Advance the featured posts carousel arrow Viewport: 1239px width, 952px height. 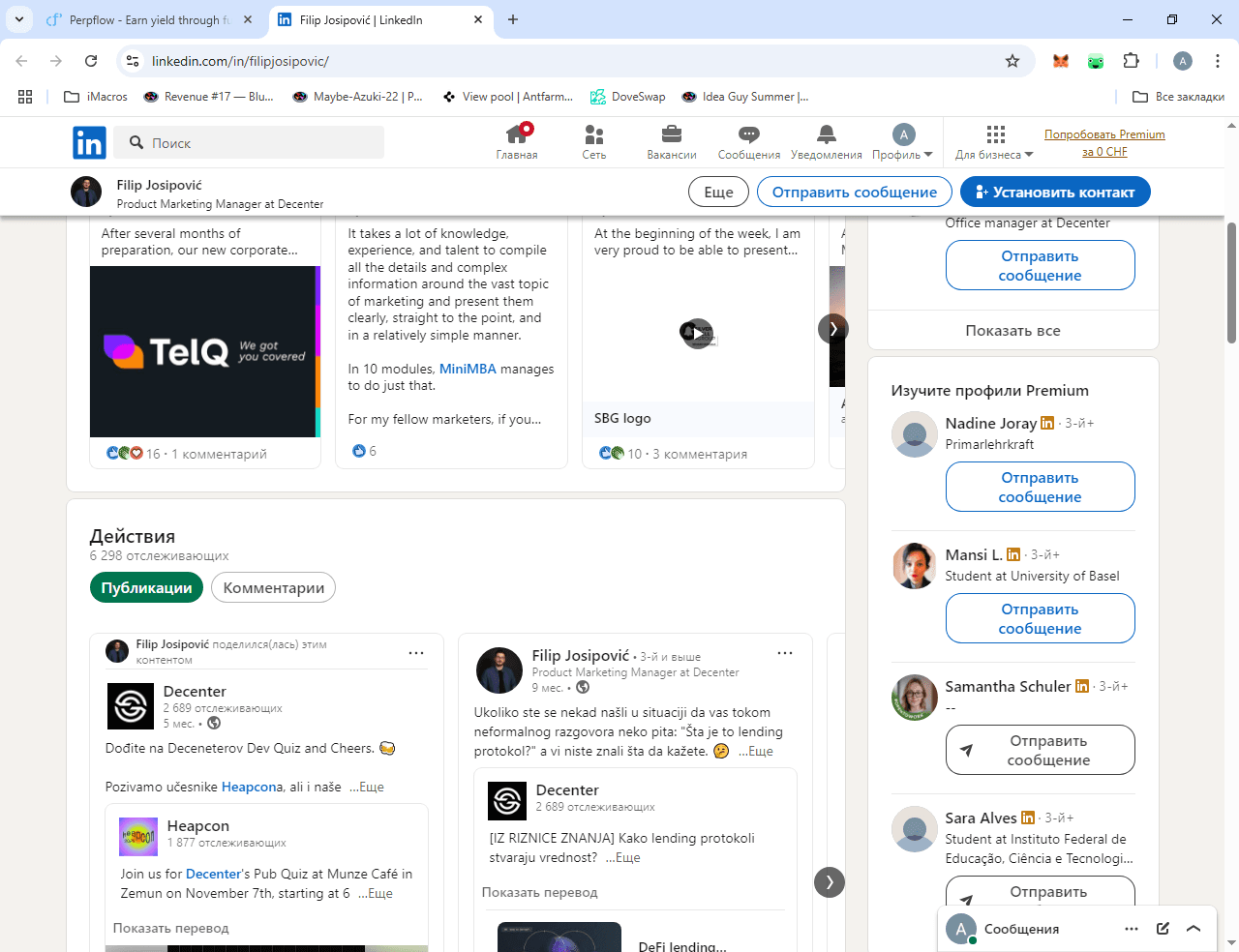[832, 329]
